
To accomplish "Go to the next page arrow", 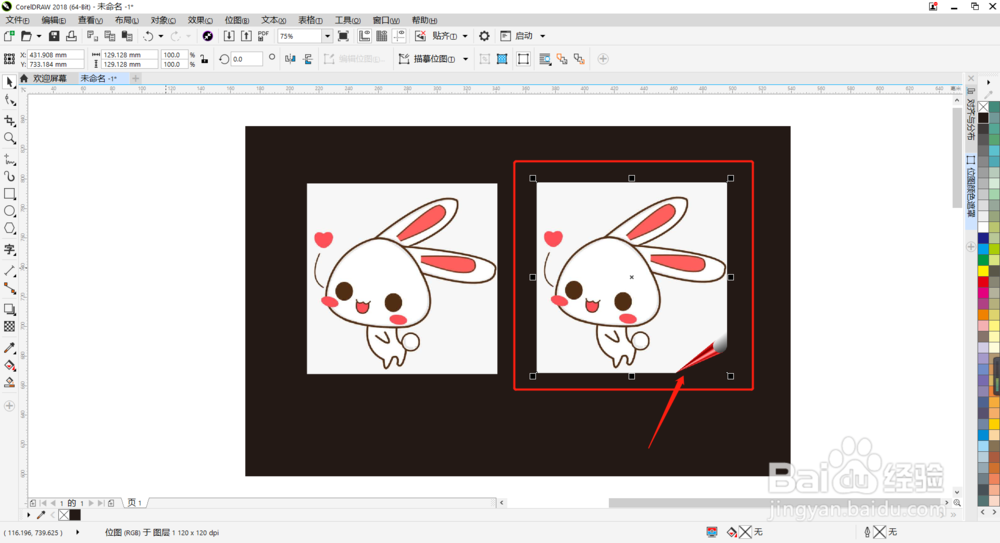I will pyautogui.click(x=91, y=503).
